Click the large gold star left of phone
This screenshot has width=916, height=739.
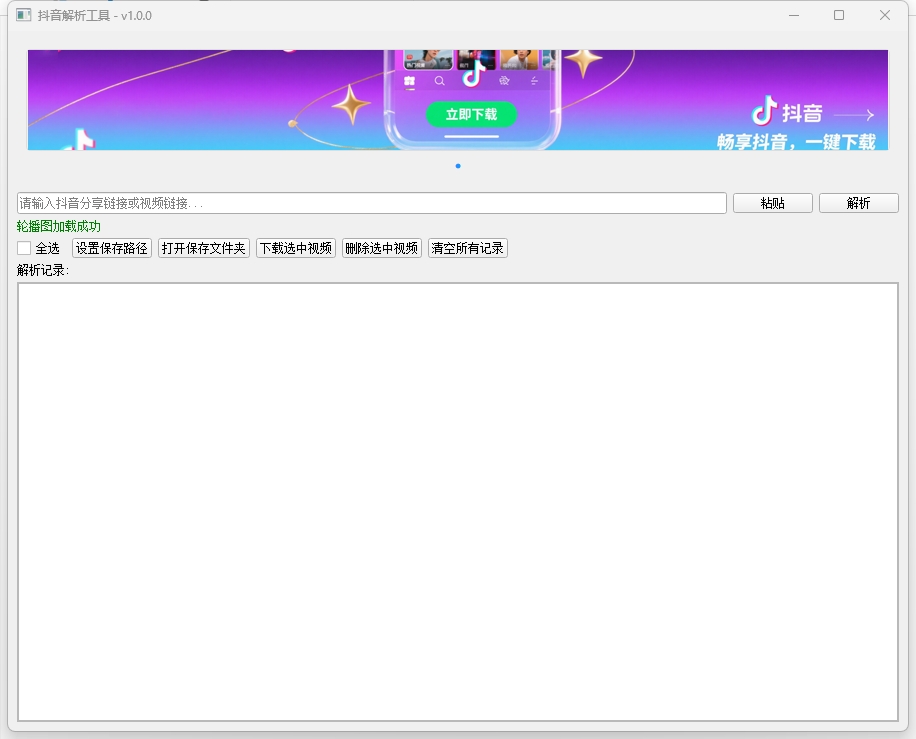pos(351,103)
